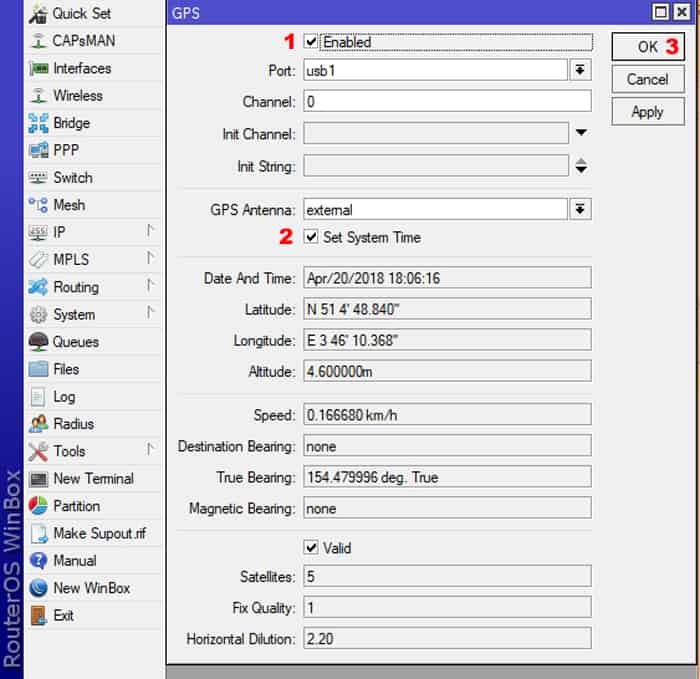
Task: Open the Files folder icon
Action: (38, 369)
